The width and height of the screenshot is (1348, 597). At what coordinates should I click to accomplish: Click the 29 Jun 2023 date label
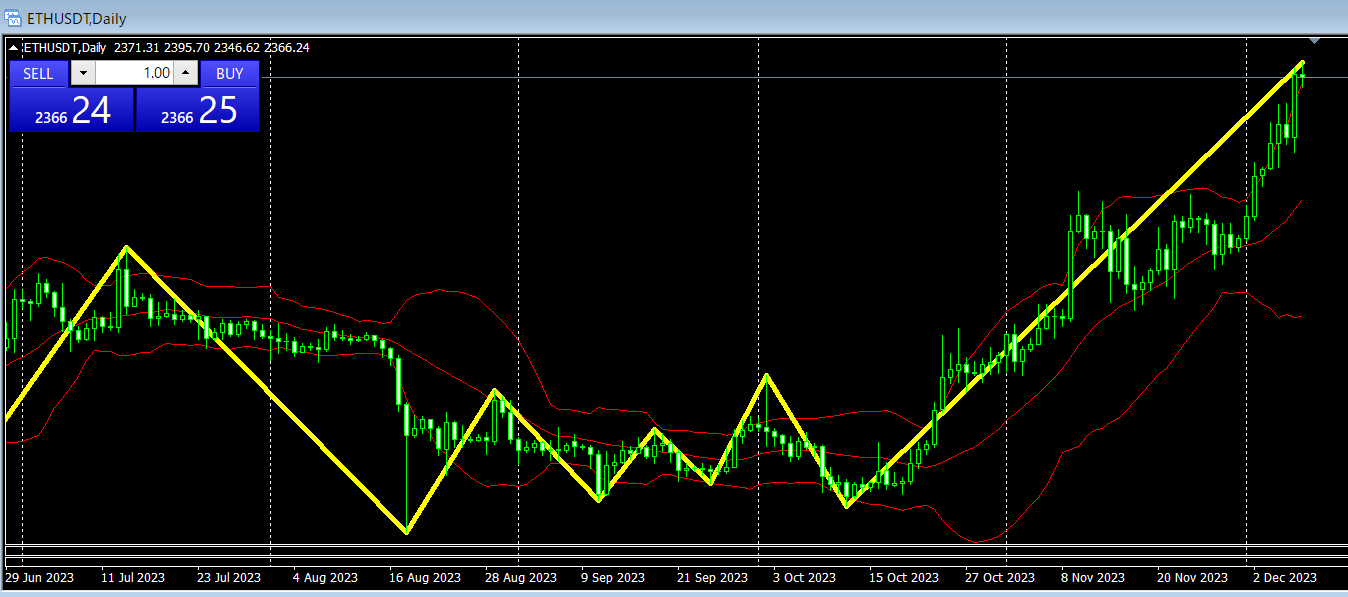tap(40, 578)
